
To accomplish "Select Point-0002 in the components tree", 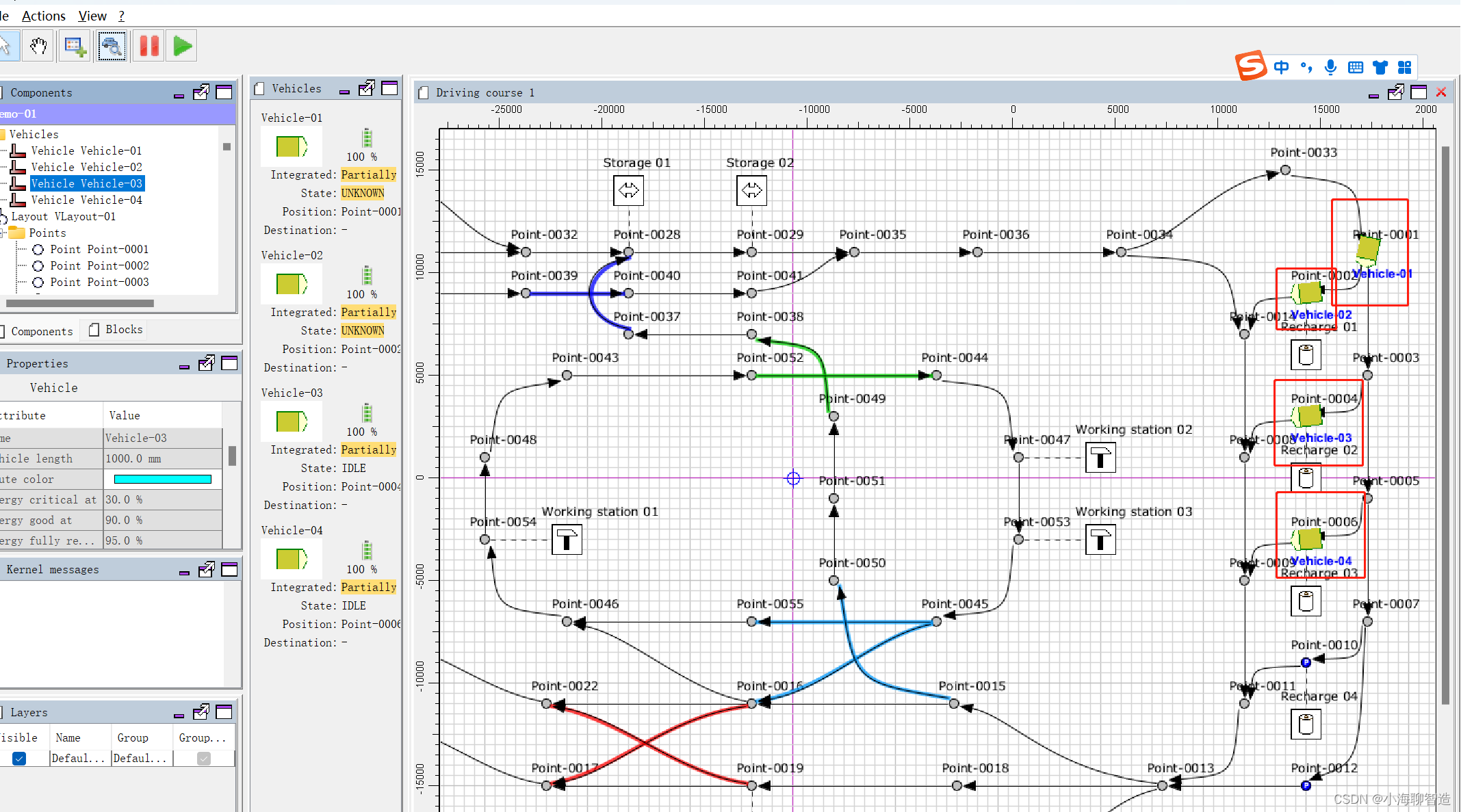I will (x=99, y=265).
